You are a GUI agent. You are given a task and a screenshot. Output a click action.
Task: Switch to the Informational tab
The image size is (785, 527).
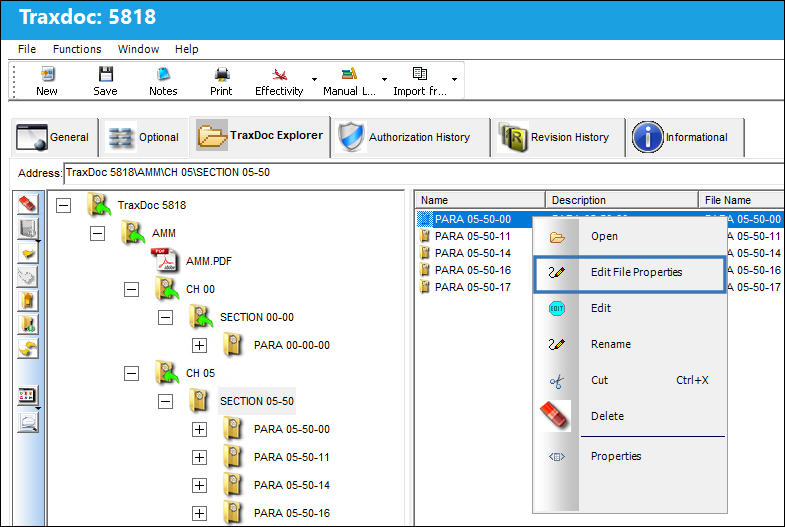point(685,137)
